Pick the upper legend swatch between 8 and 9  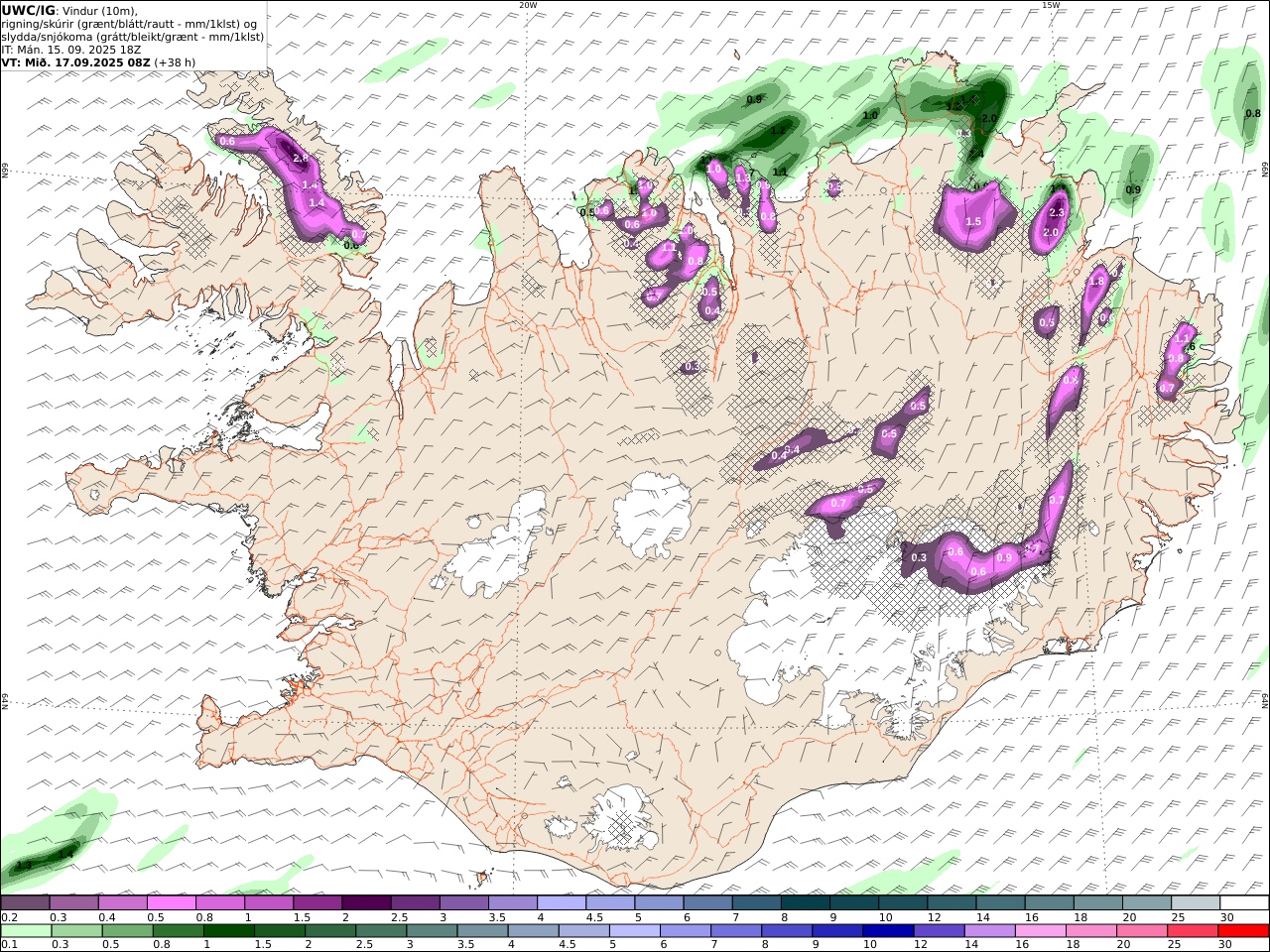tap(806, 902)
